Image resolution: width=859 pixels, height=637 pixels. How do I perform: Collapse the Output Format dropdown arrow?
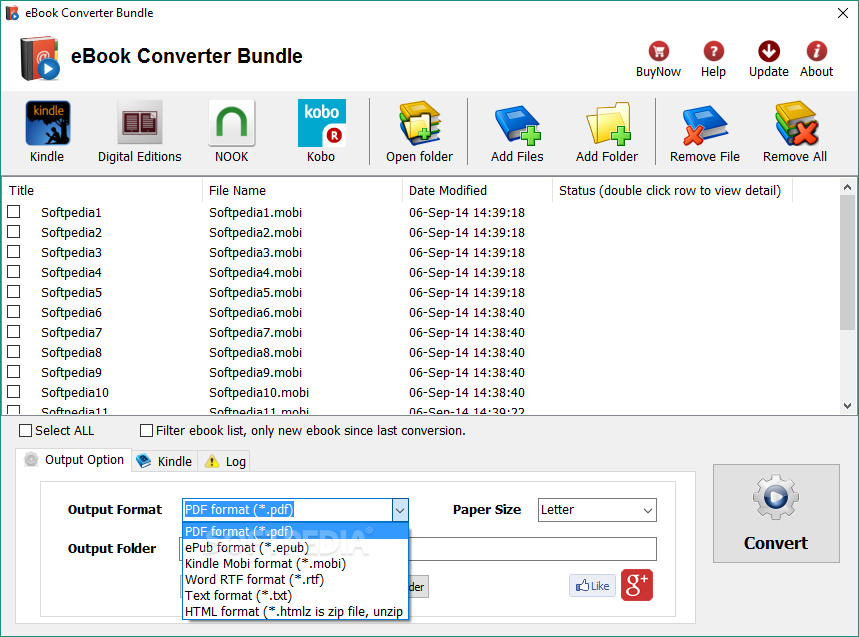(400, 510)
